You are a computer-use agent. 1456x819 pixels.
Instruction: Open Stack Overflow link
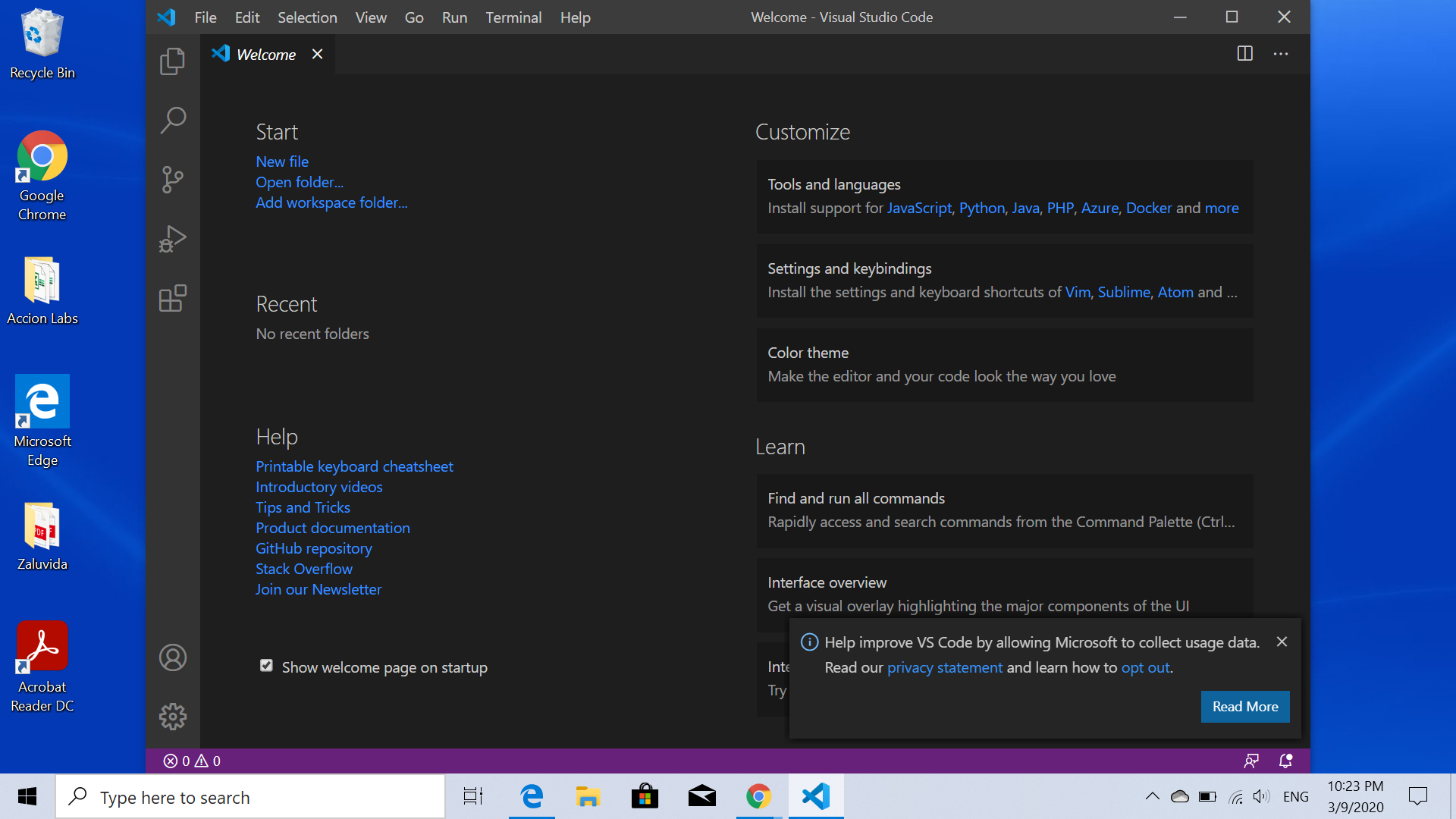point(303,569)
